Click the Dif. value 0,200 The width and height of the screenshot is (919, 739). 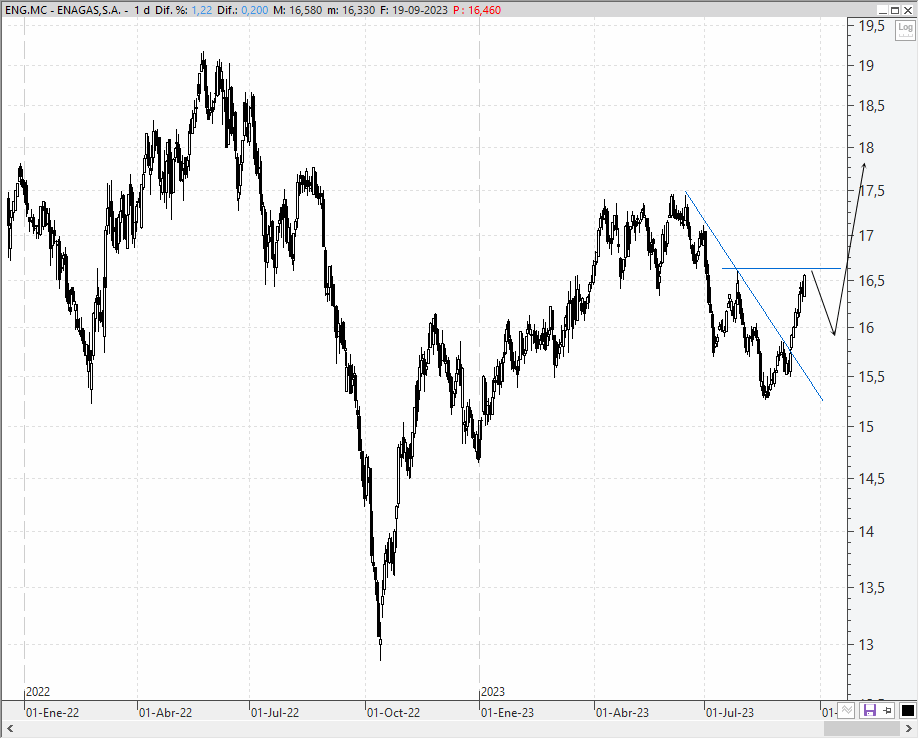[254, 10]
